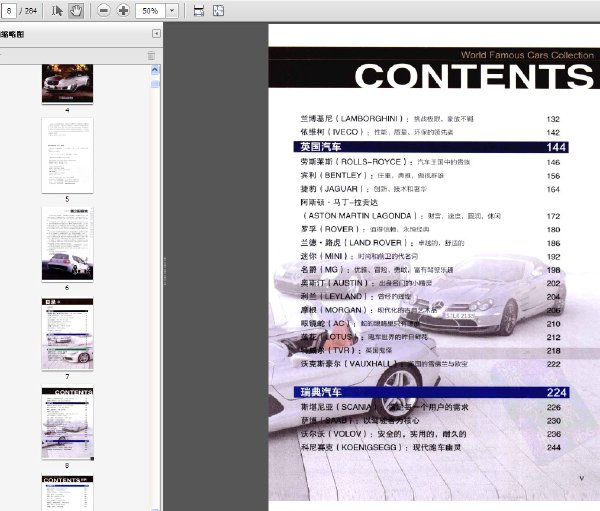Screen dimensions: 600x511
Task: Click page number 144 in heading bar
Action: click(556, 147)
